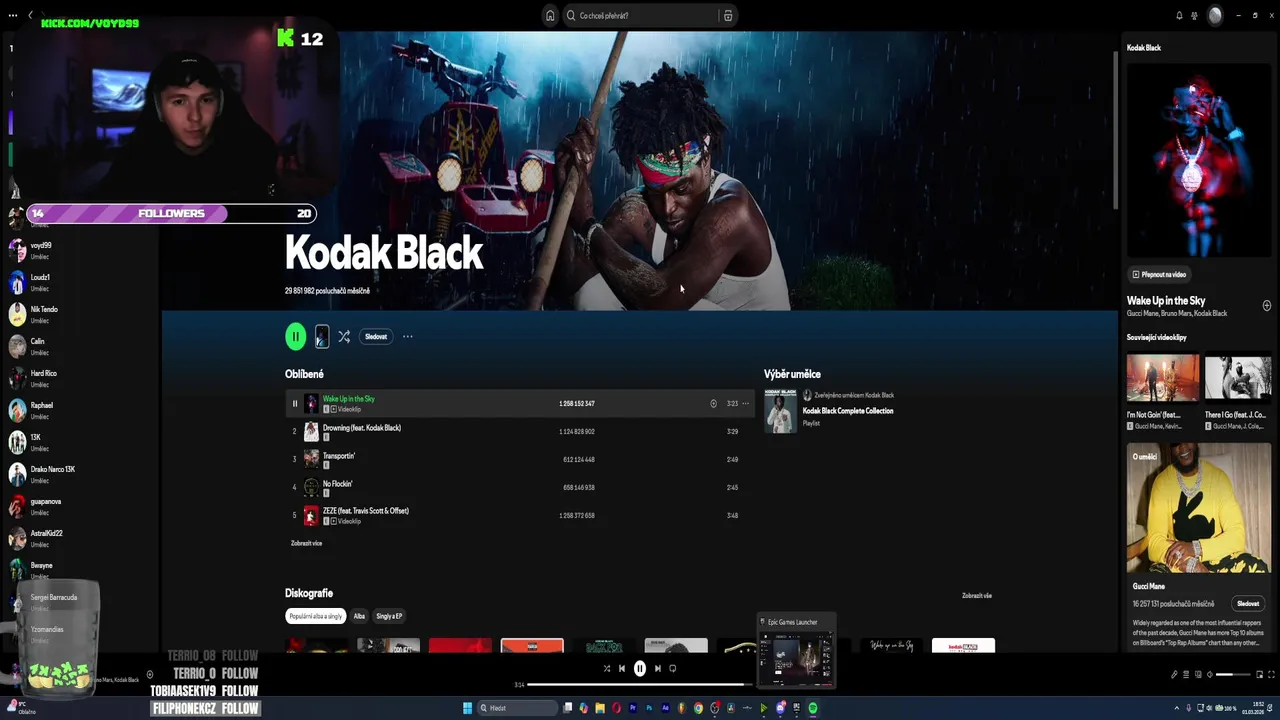Seek on the playback progress bar
The width and height of the screenshot is (1280, 720).
(640, 685)
